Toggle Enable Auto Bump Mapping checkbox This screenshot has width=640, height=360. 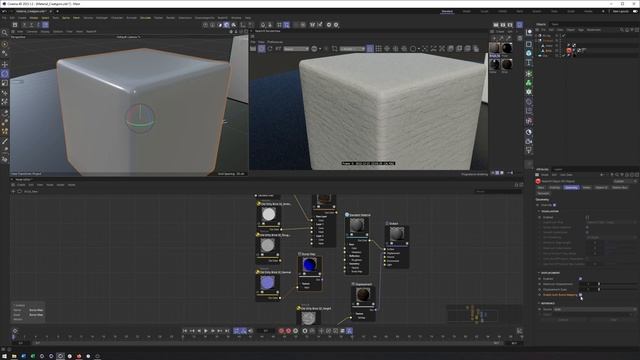[x=580, y=295]
